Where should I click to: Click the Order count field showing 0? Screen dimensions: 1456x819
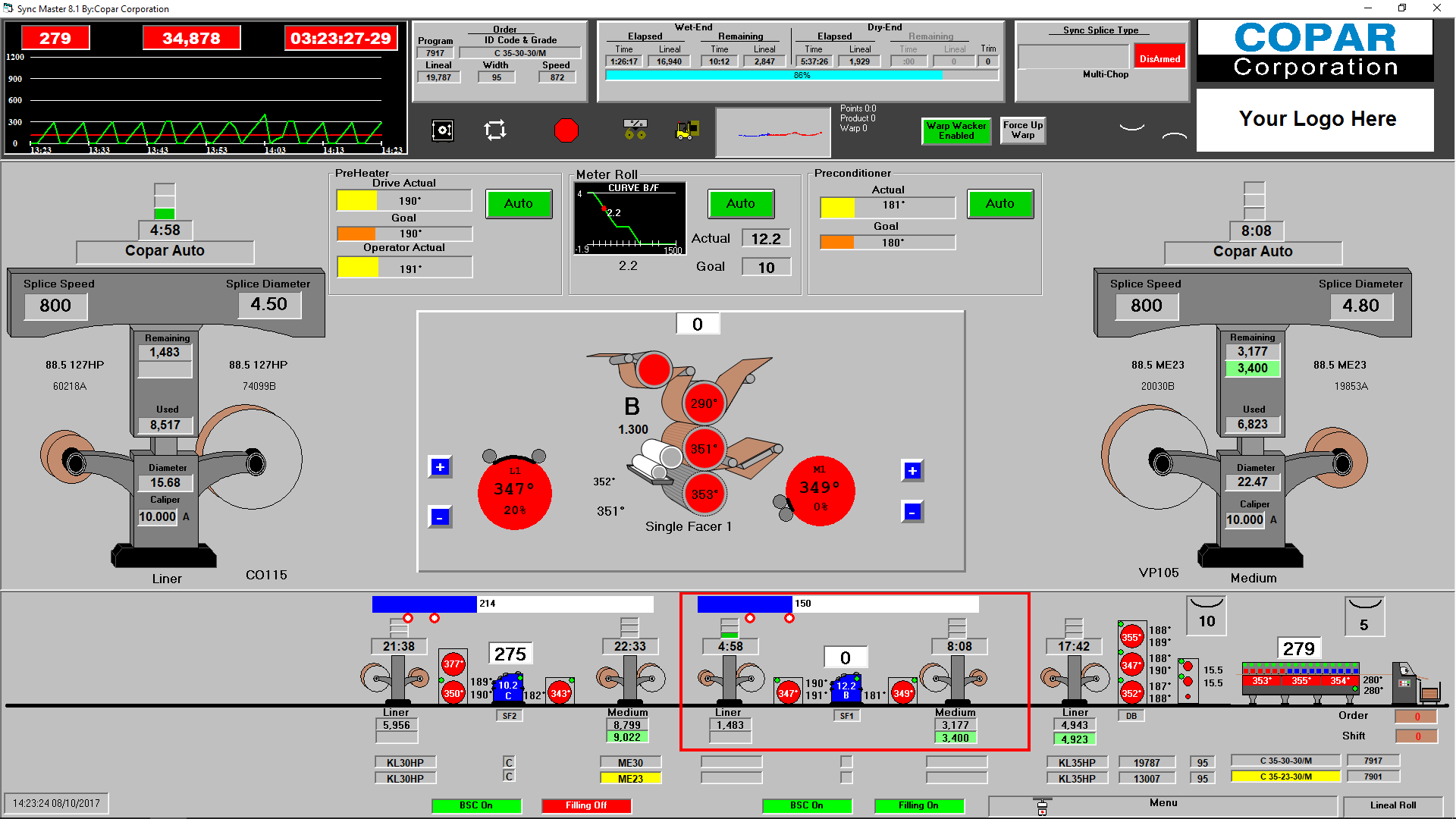[1417, 717]
